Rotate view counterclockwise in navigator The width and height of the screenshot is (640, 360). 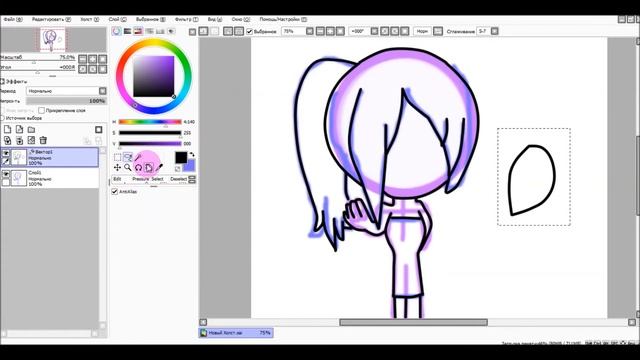click(83, 69)
